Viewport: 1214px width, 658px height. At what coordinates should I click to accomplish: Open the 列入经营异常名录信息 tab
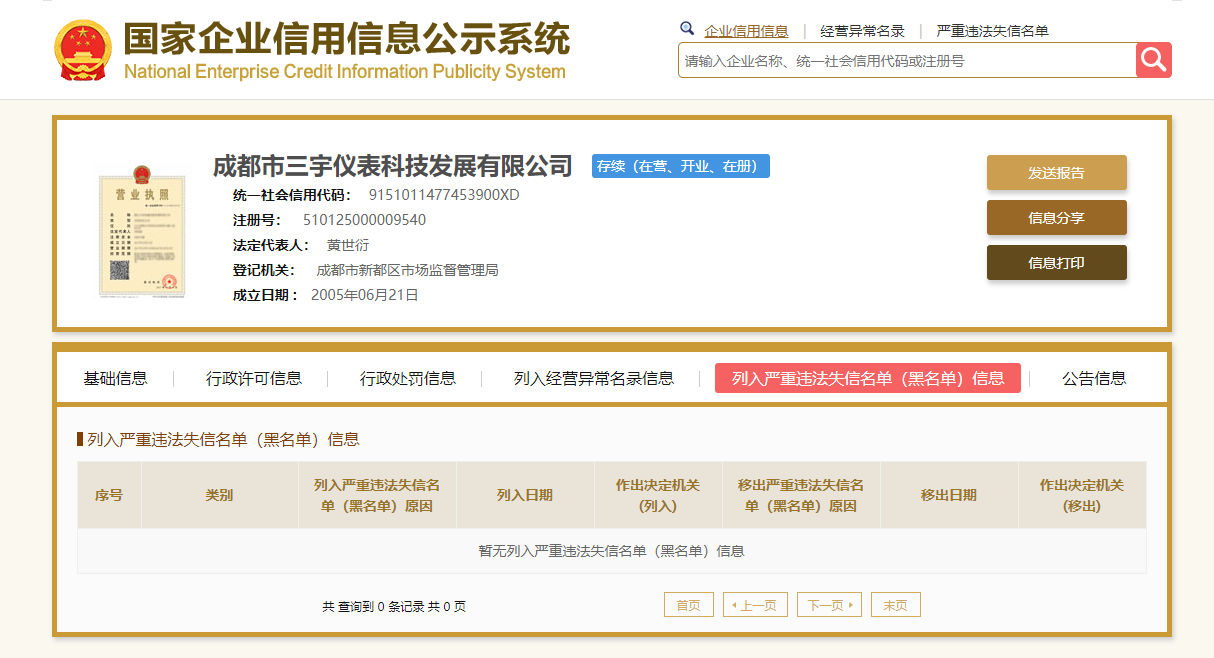coord(594,378)
